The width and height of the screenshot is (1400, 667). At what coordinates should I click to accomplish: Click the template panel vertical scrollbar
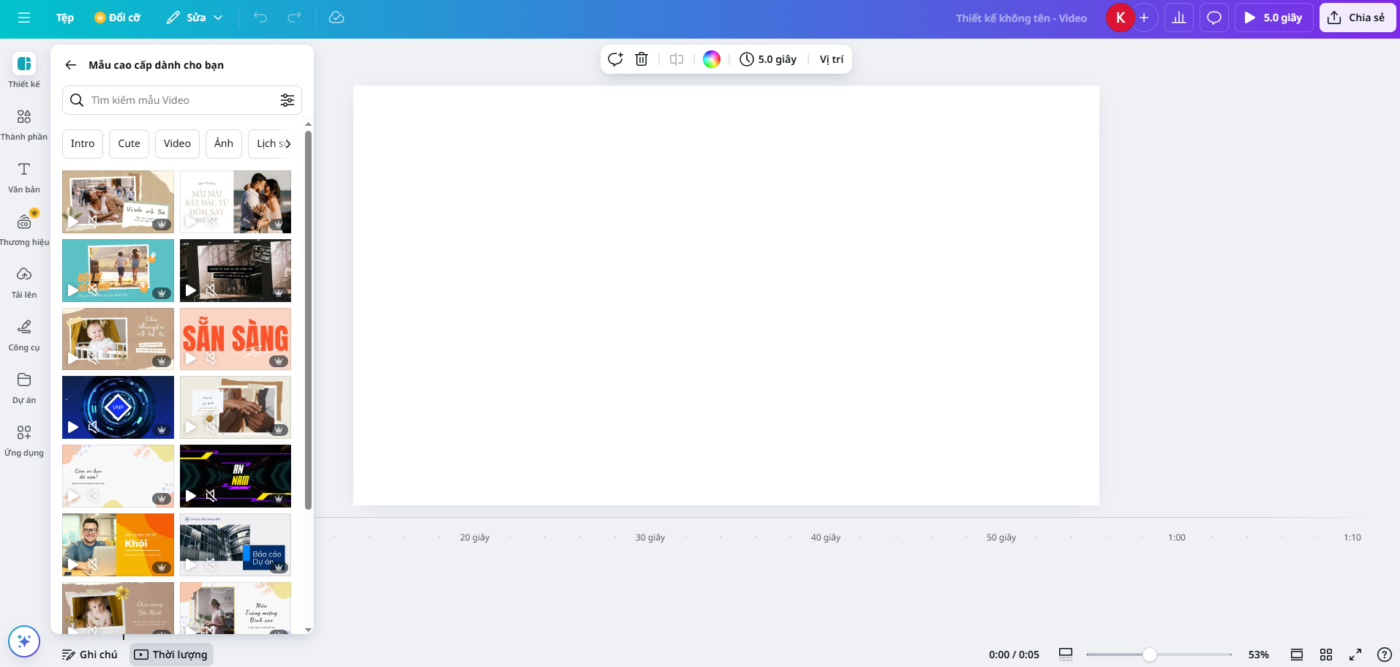308,320
